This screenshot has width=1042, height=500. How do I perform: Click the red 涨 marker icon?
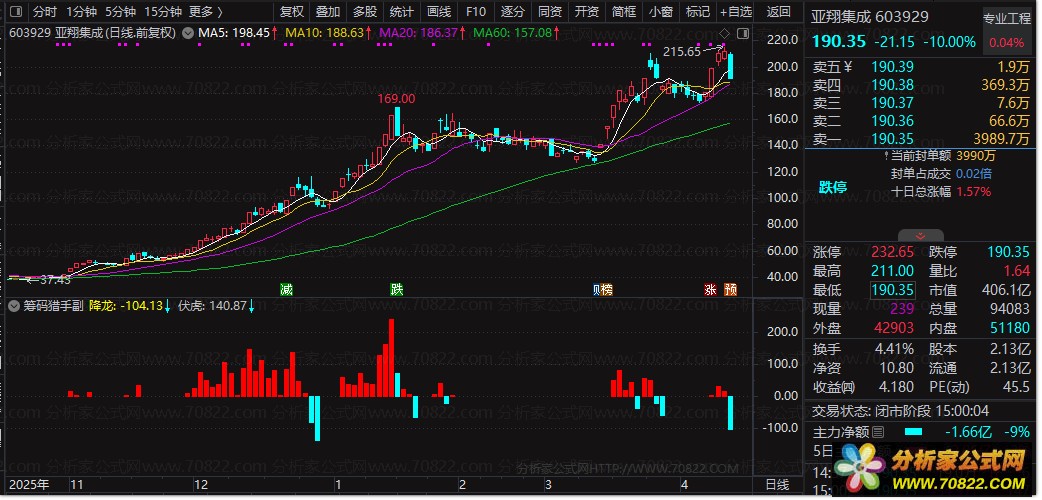(x=710, y=290)
